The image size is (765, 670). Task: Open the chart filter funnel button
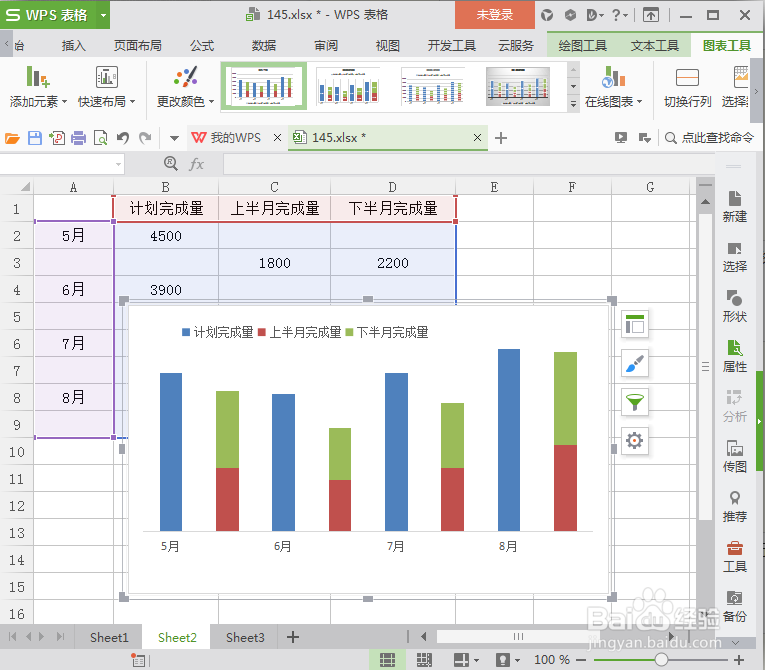[635, 402]
